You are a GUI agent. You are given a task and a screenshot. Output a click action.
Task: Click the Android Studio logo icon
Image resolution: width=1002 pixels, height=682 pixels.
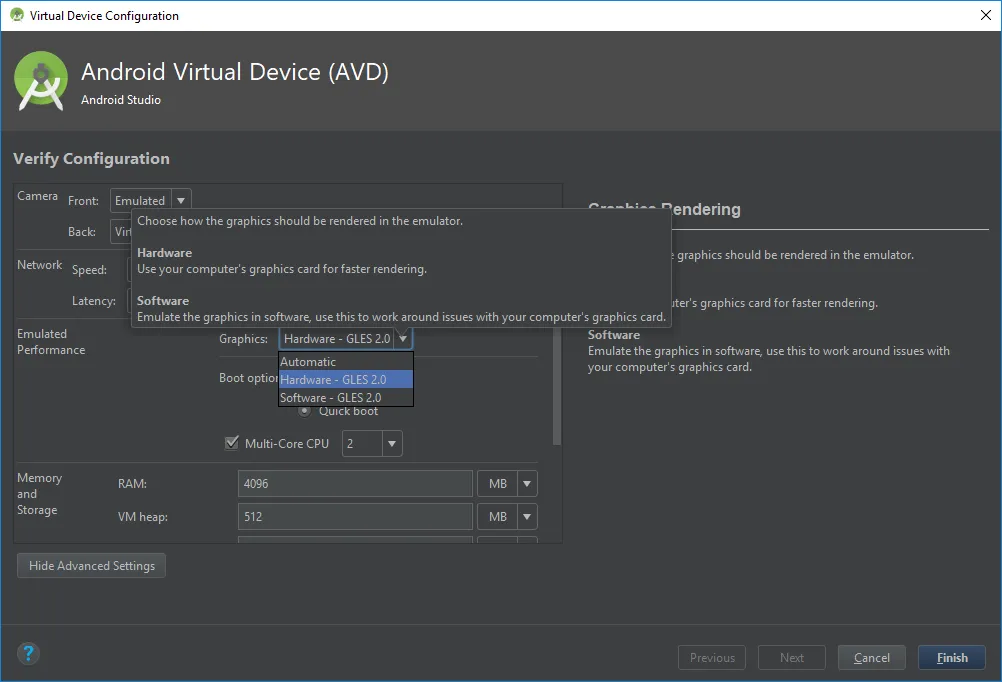pos(41,81)
